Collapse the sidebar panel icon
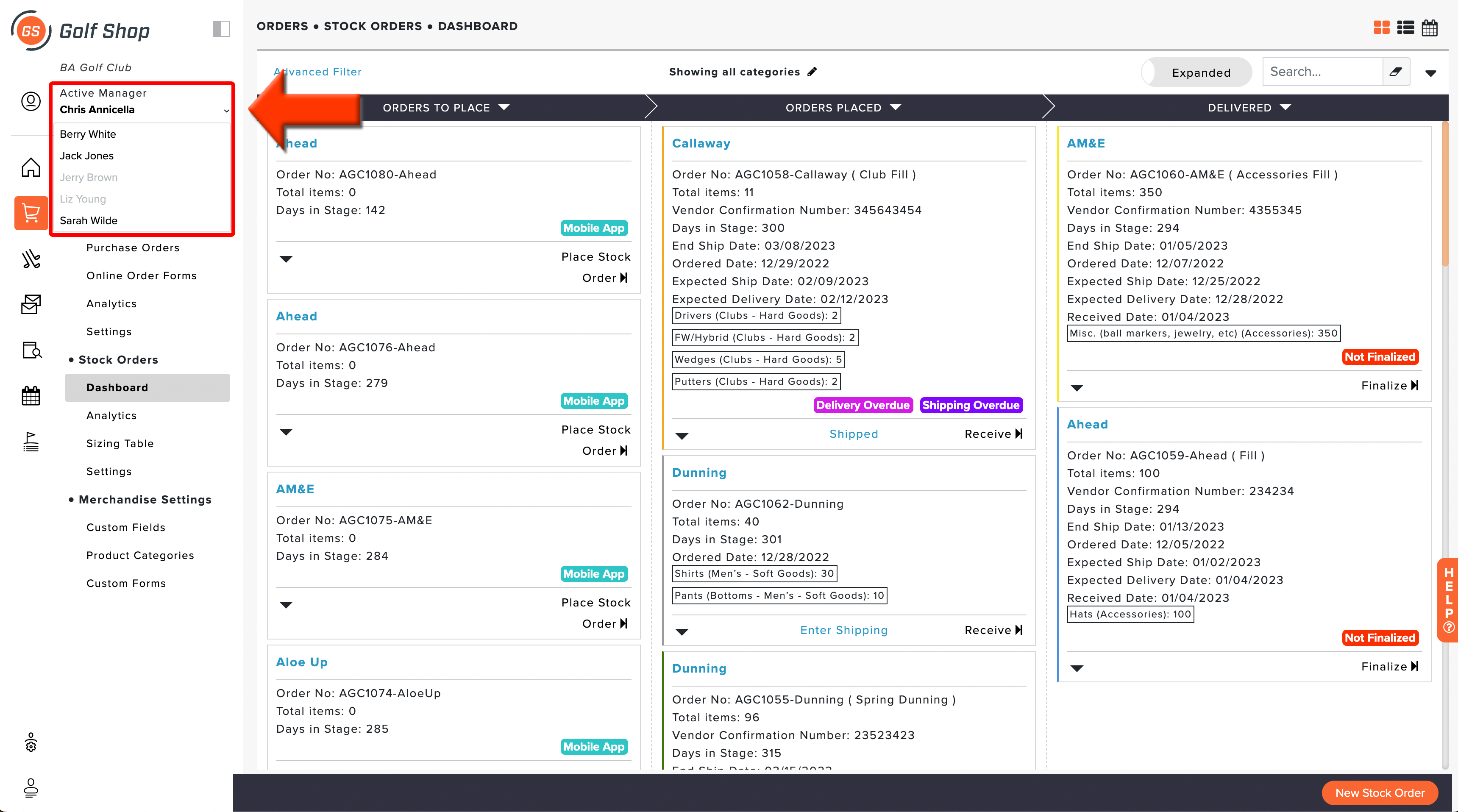Image resolution: width=1458 pixels, height=812 pixels. [221, 28]
